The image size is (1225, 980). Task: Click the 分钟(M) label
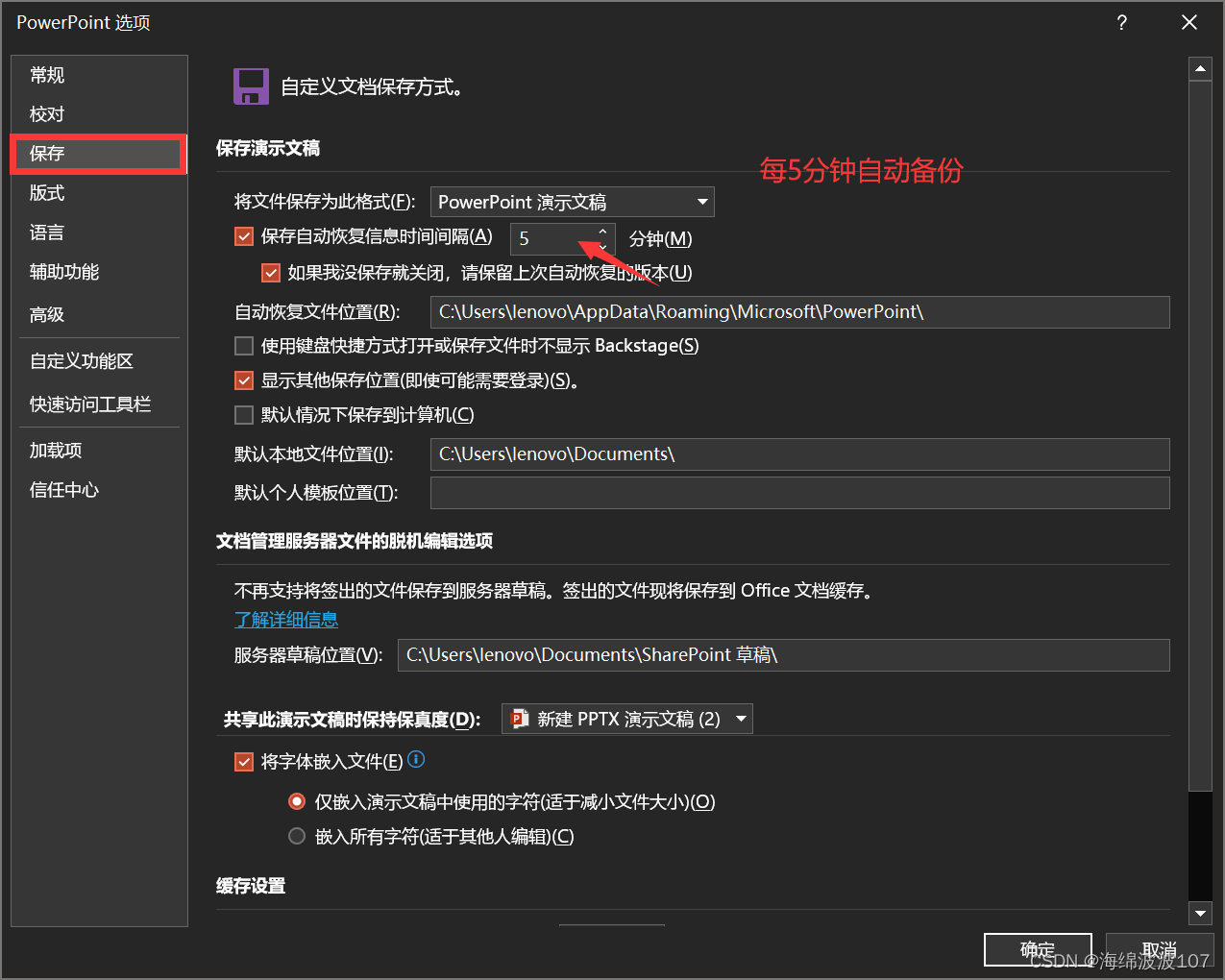coord(661,239)
